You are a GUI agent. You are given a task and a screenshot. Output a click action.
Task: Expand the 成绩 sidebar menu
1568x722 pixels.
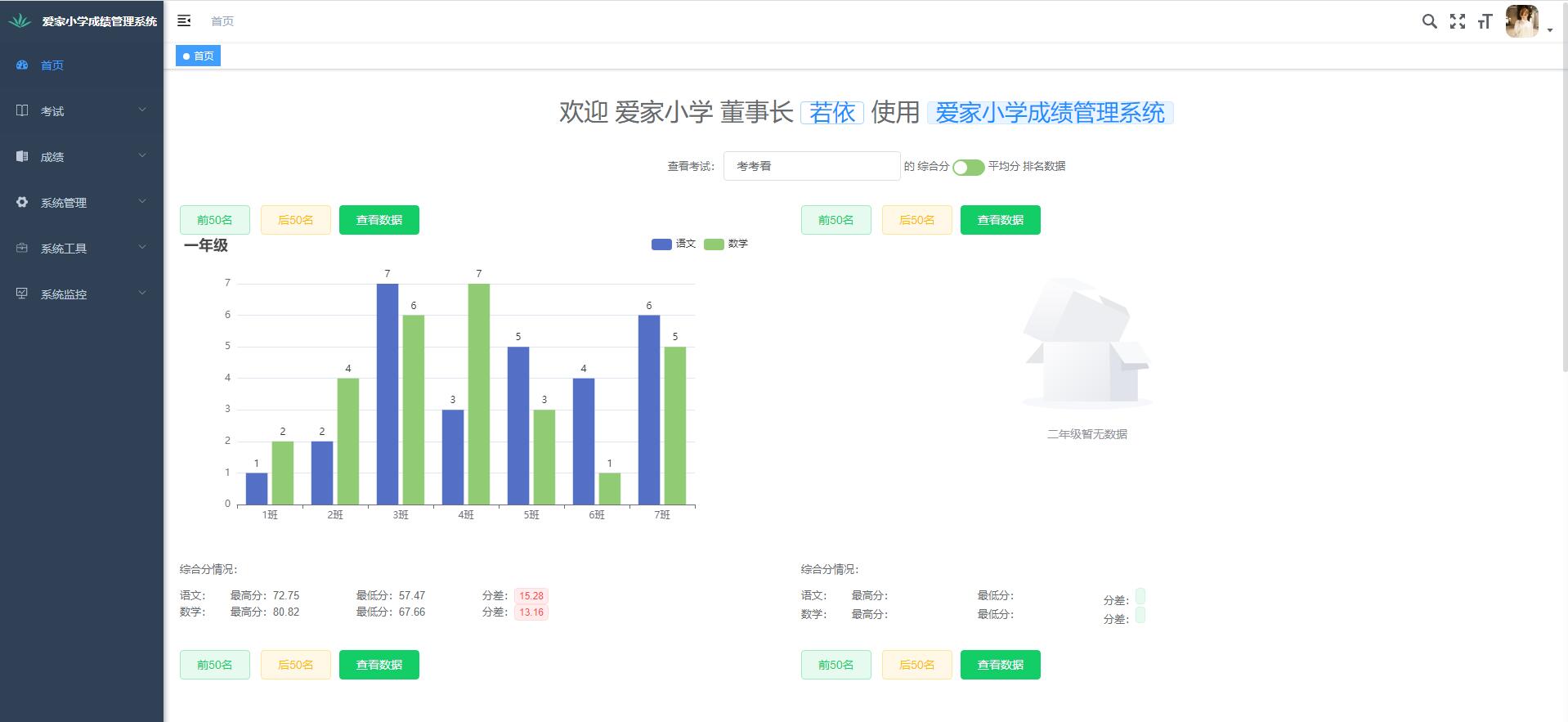coord(82,156)
